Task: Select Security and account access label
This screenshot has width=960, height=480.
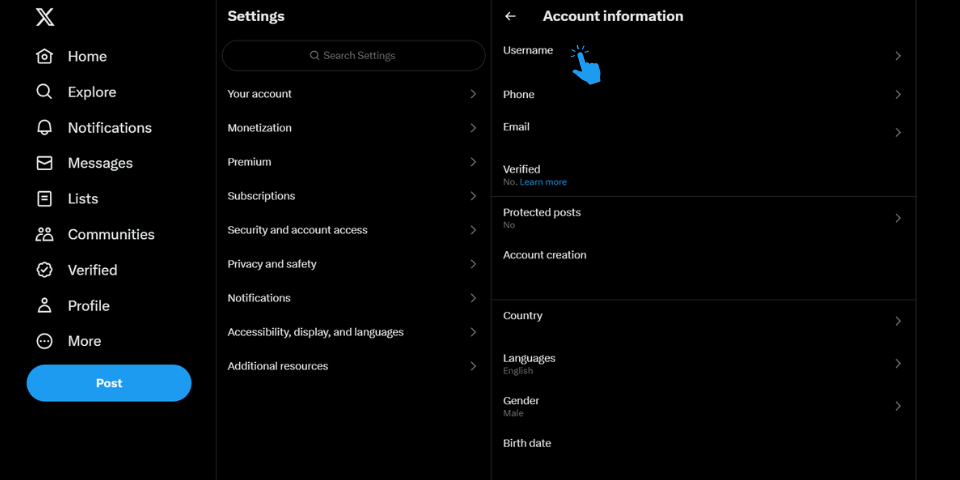Action: coord(298,230)
